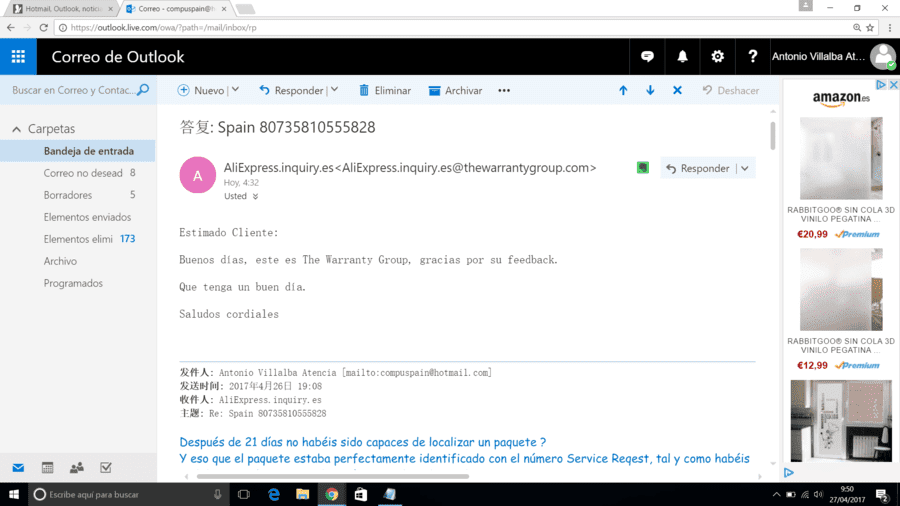The image size is (900, 506).
Task: Open Windows Start menu
Action: pyautogui.click(x=14, y=494)
